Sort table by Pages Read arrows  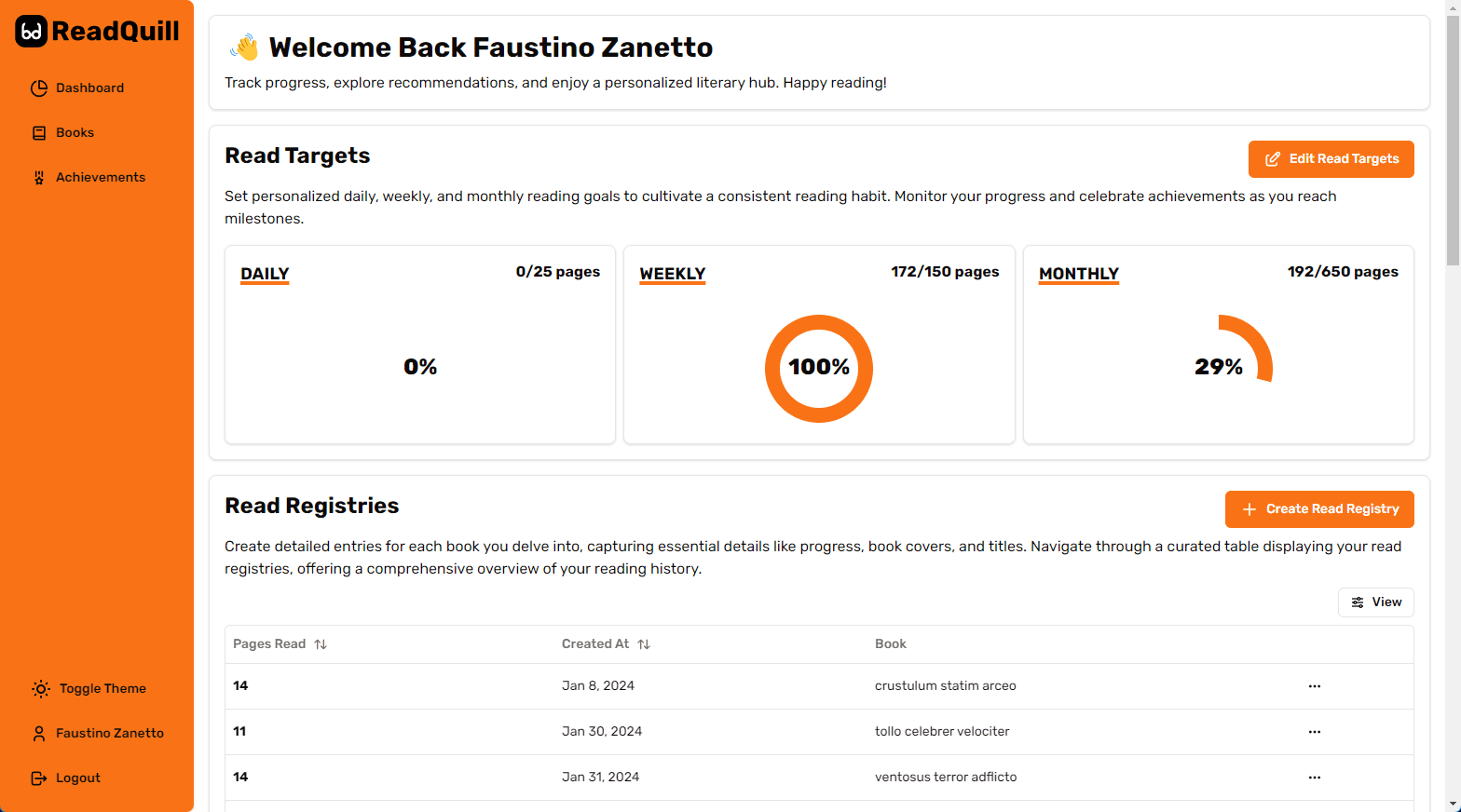tap(321, 644)
